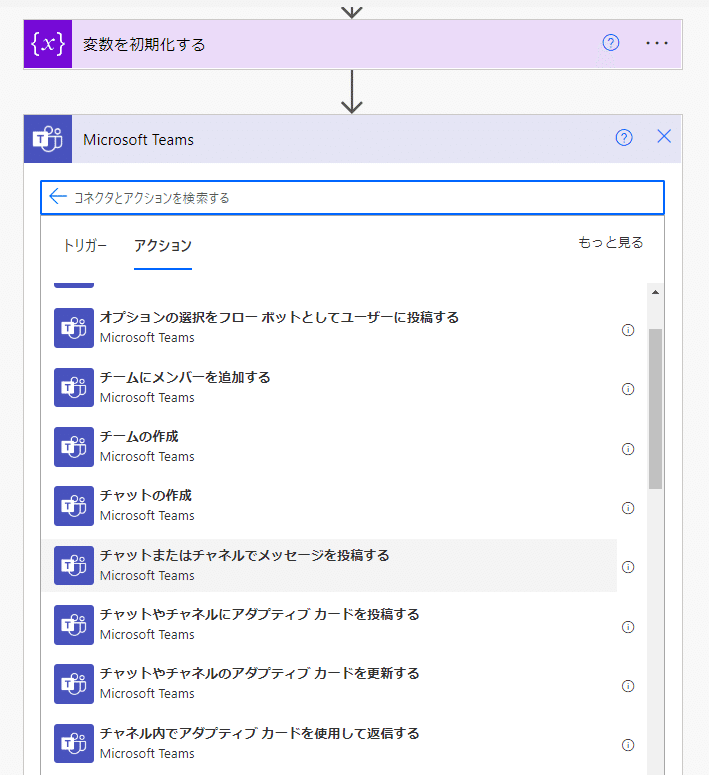Close the Microsoft Teams action picker
This screenshot has height=775, width=709.
click(x=664, y=137)
